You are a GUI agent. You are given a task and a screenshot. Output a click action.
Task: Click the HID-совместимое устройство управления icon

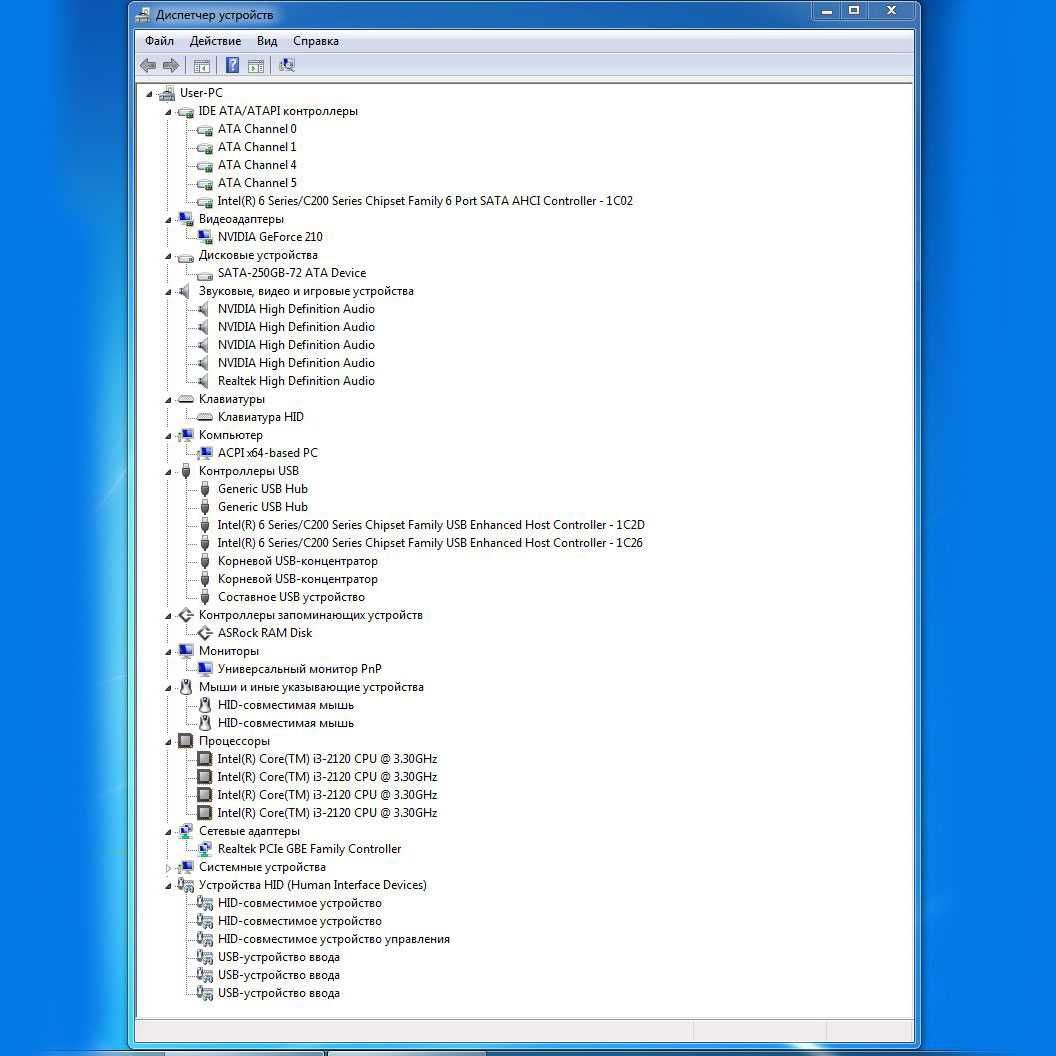tap(205, 939)
